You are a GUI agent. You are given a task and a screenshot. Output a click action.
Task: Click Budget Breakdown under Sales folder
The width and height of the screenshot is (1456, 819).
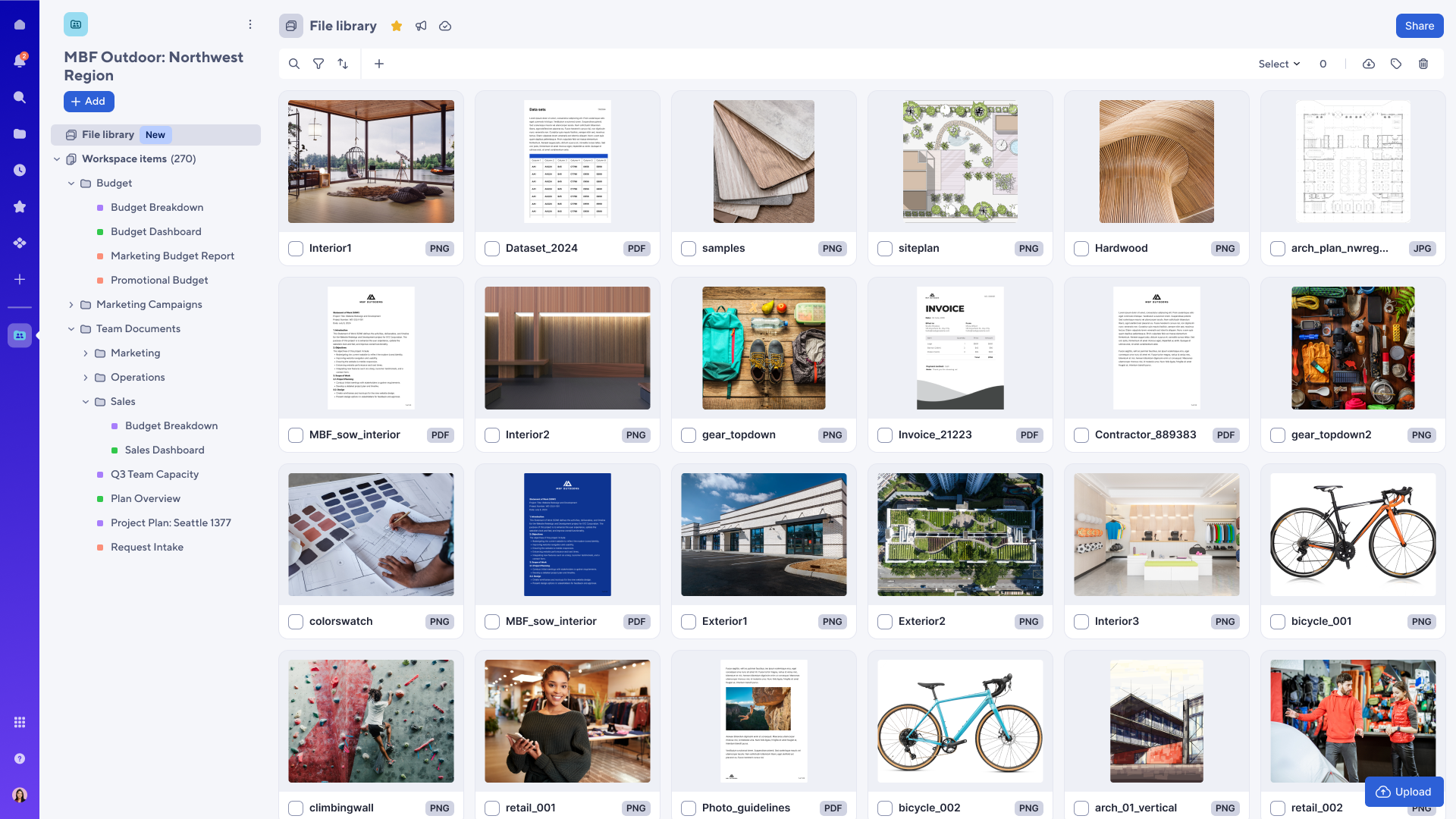171,426
